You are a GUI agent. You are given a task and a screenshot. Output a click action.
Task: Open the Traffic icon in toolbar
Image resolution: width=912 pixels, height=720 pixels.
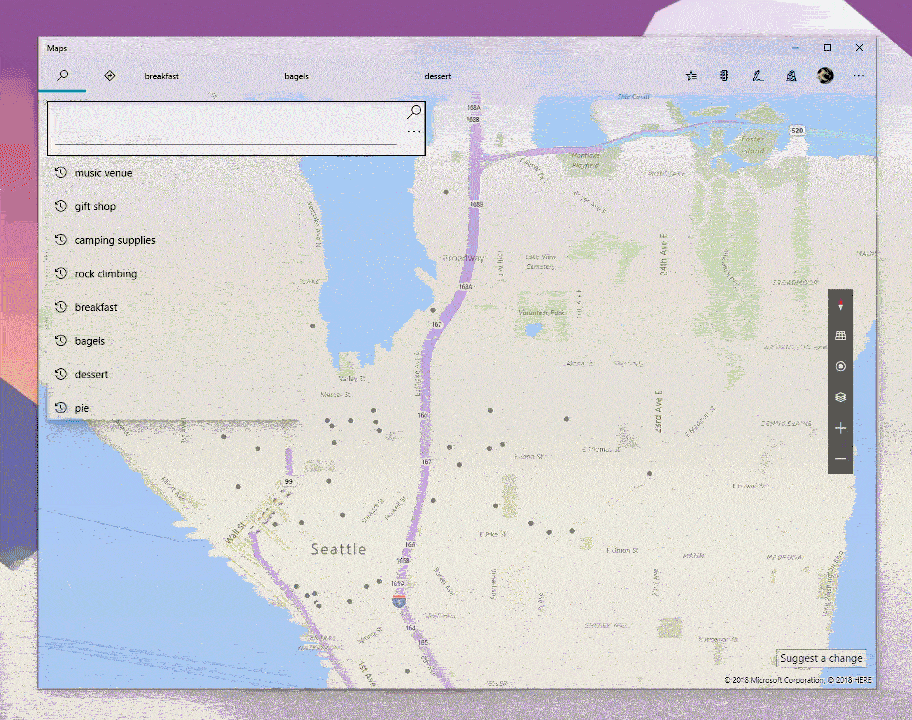[724, 76]
